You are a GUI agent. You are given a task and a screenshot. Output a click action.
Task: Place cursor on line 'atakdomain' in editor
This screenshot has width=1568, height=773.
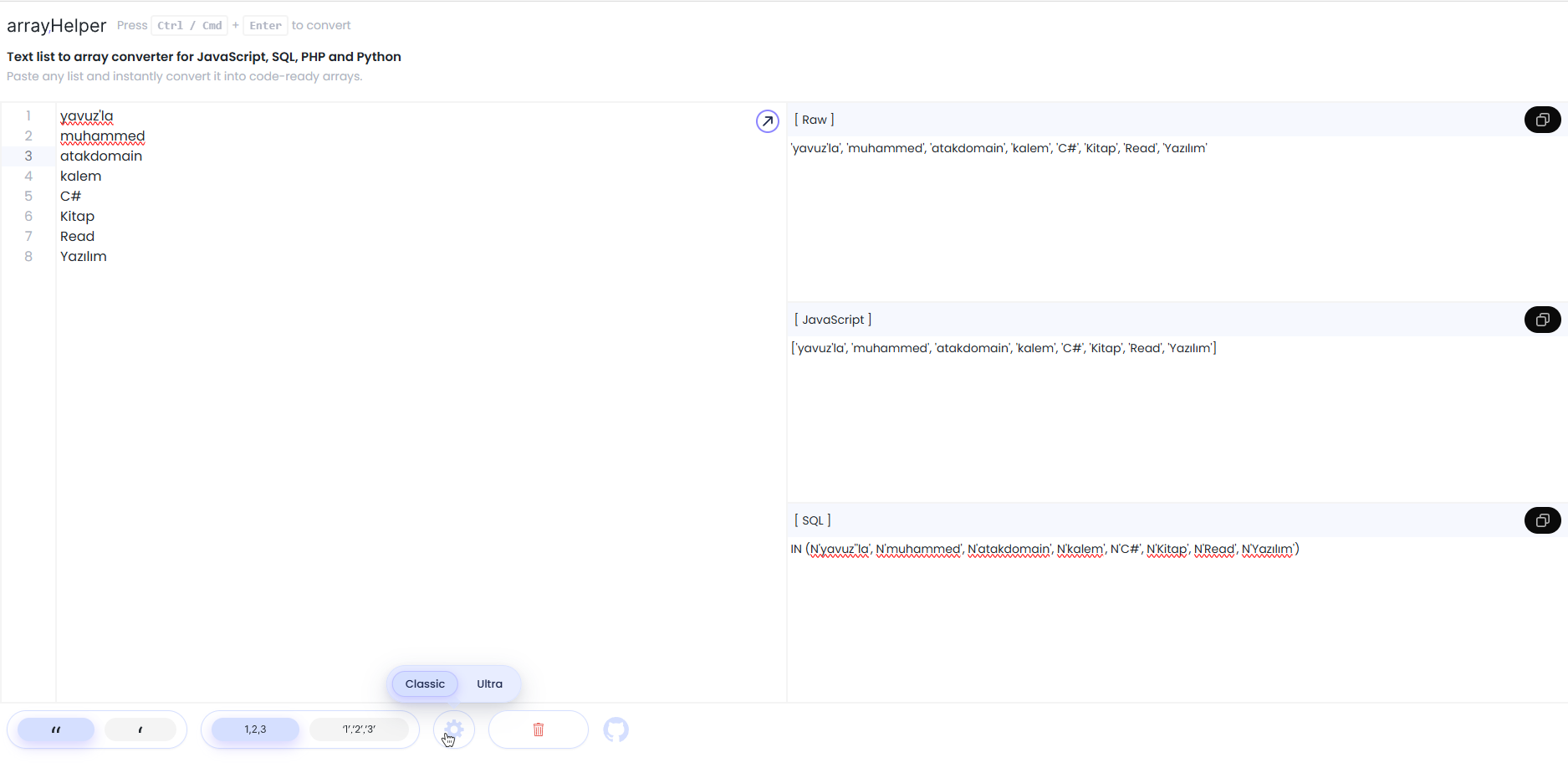pos(101,156)
